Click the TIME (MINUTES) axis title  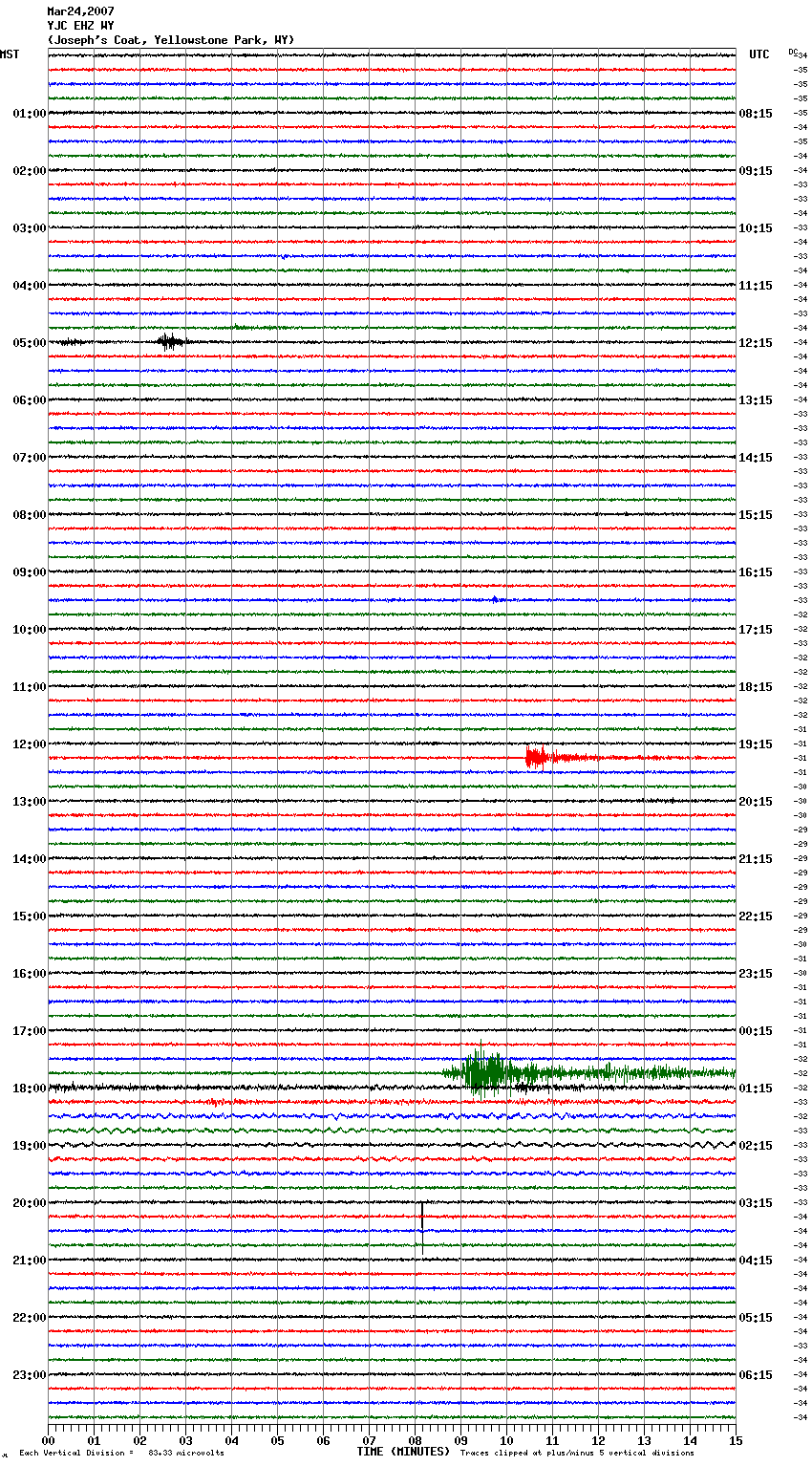pos(403,1452)
